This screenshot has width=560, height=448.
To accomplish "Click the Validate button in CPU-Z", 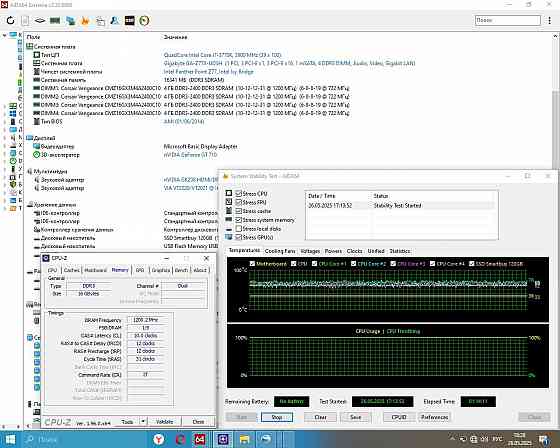I will coord(165,422).
